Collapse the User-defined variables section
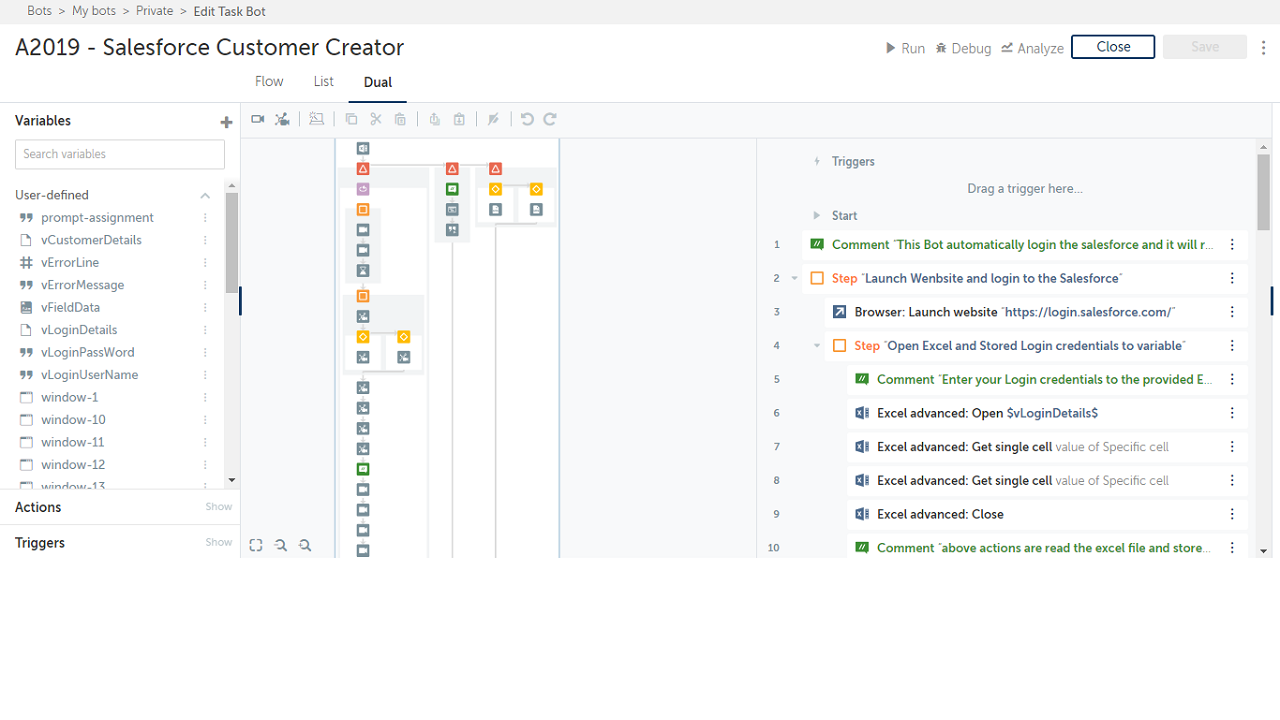The image size is (1280, 720). (x=205, y=195)
